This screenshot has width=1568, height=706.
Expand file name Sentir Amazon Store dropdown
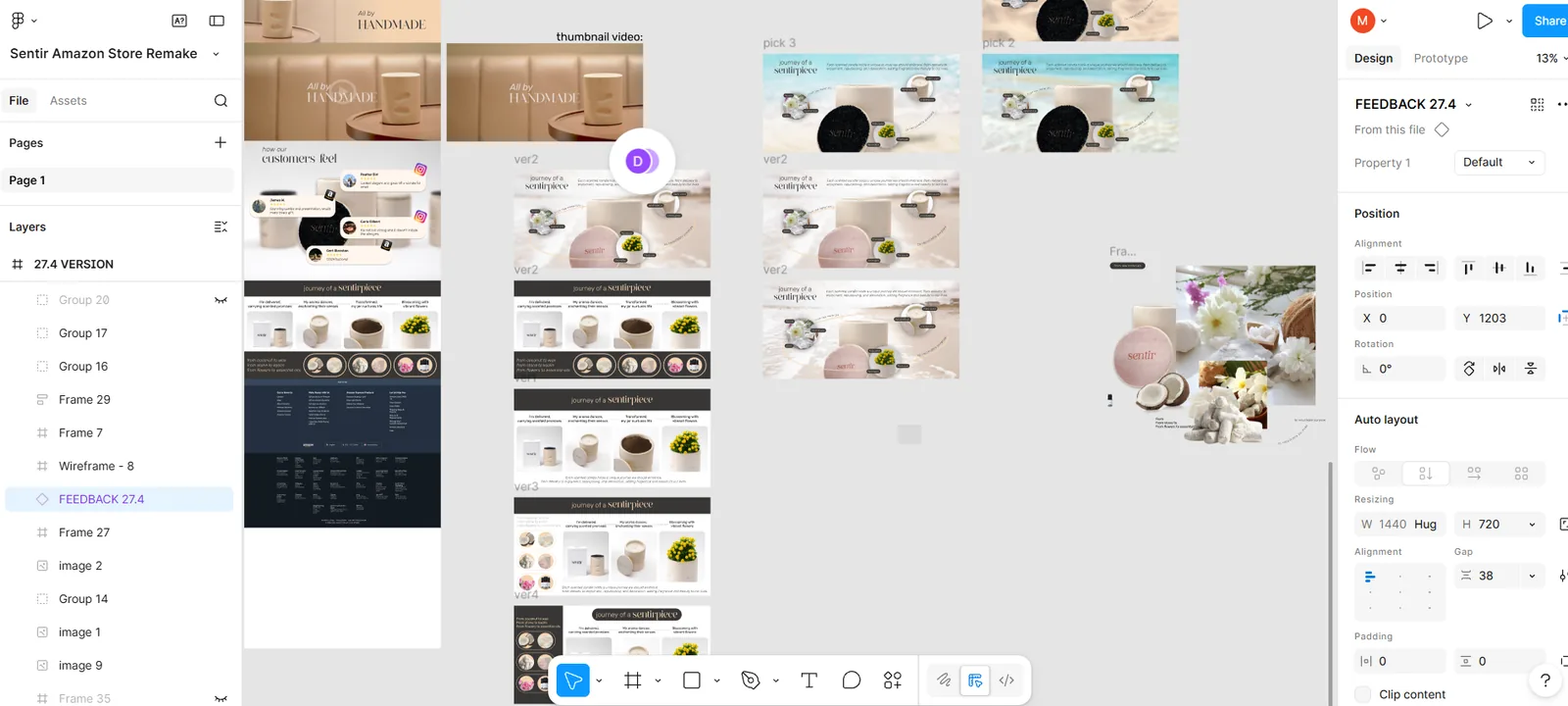[x=216, y=54]
